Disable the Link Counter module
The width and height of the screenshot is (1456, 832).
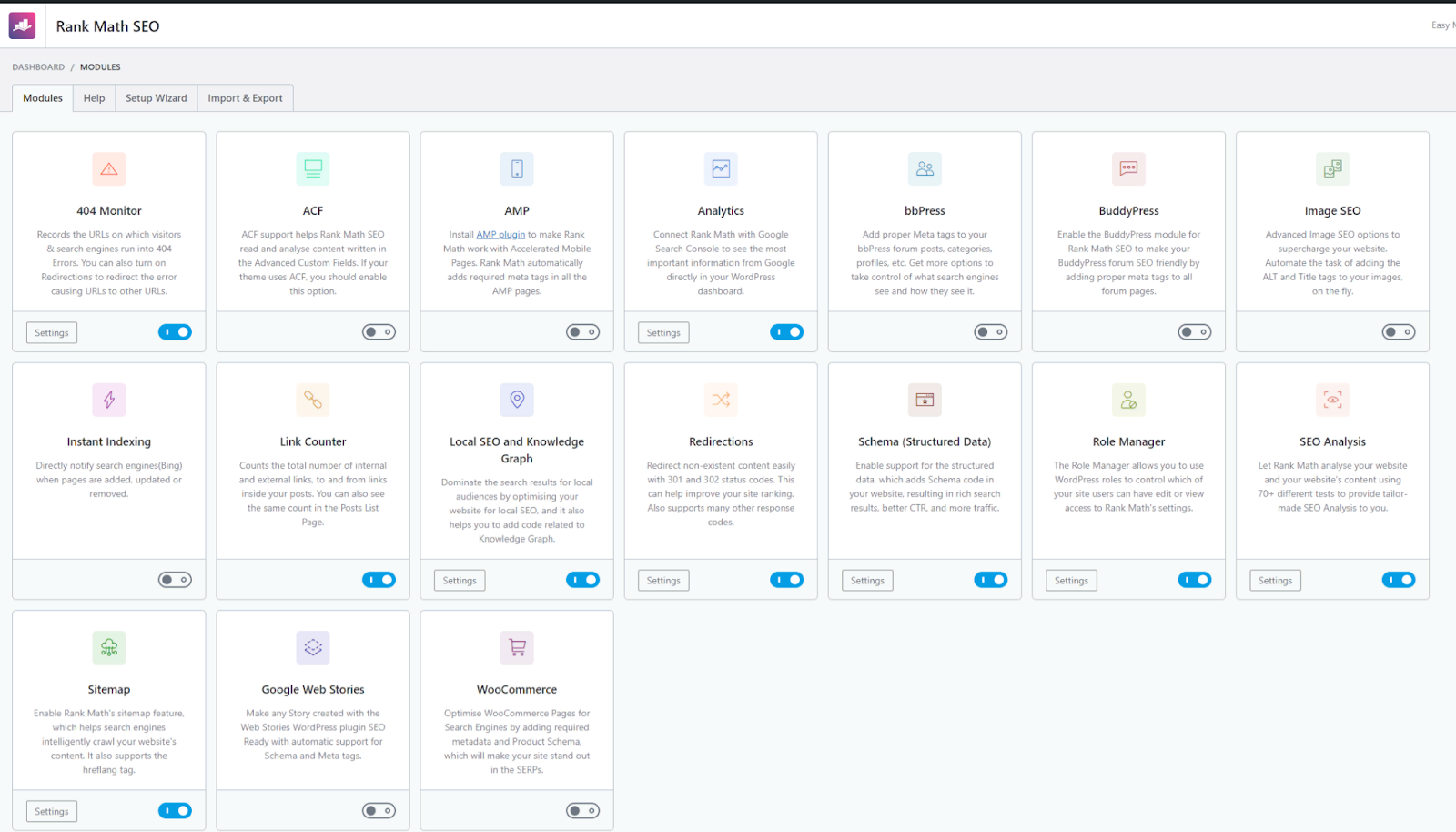point(379,580)
